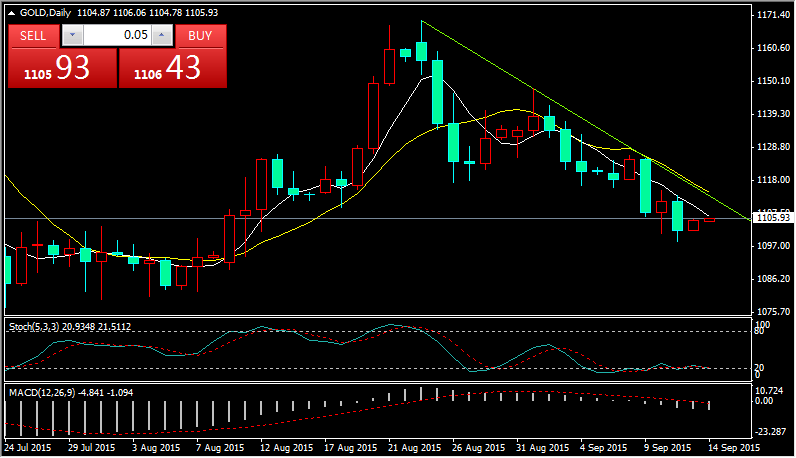Click the BUY button
796x458 pixels.
(x=200, y=35)
